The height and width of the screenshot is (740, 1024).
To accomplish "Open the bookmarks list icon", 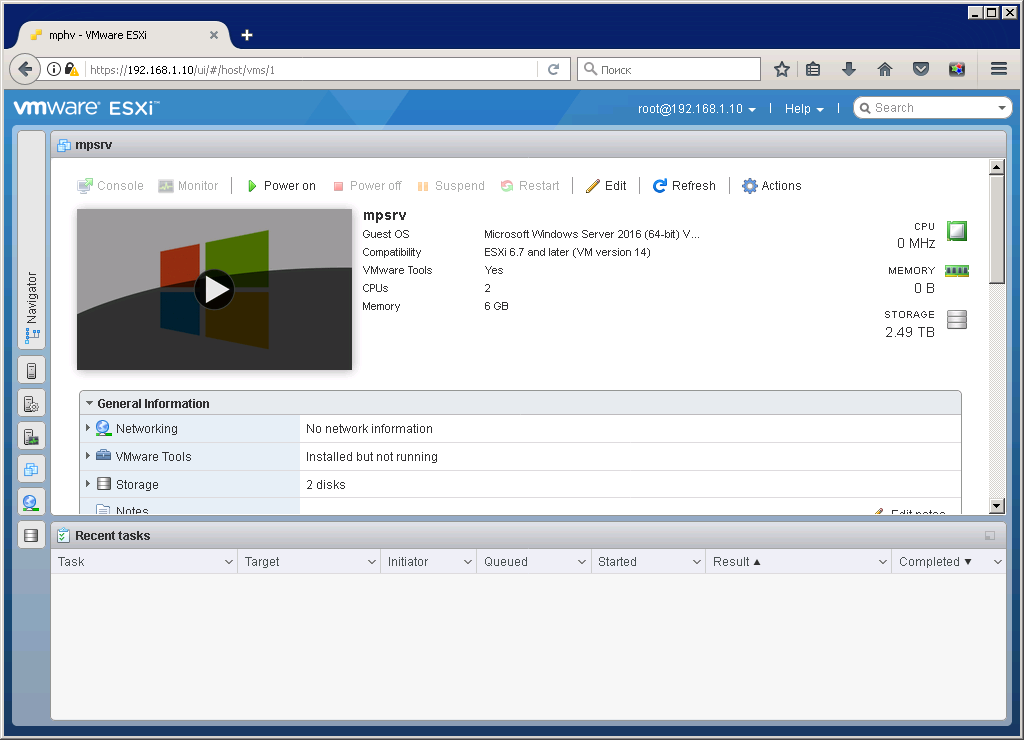I will click(x=813, y=69).
